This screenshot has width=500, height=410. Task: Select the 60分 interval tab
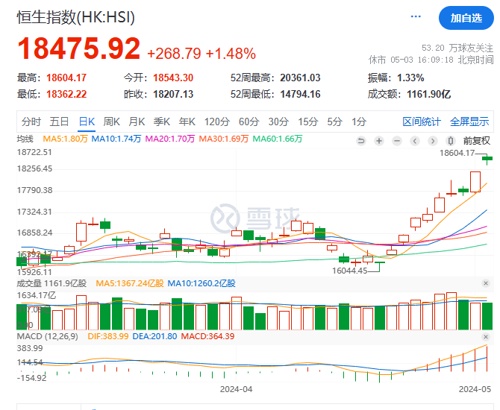point(249,122)
